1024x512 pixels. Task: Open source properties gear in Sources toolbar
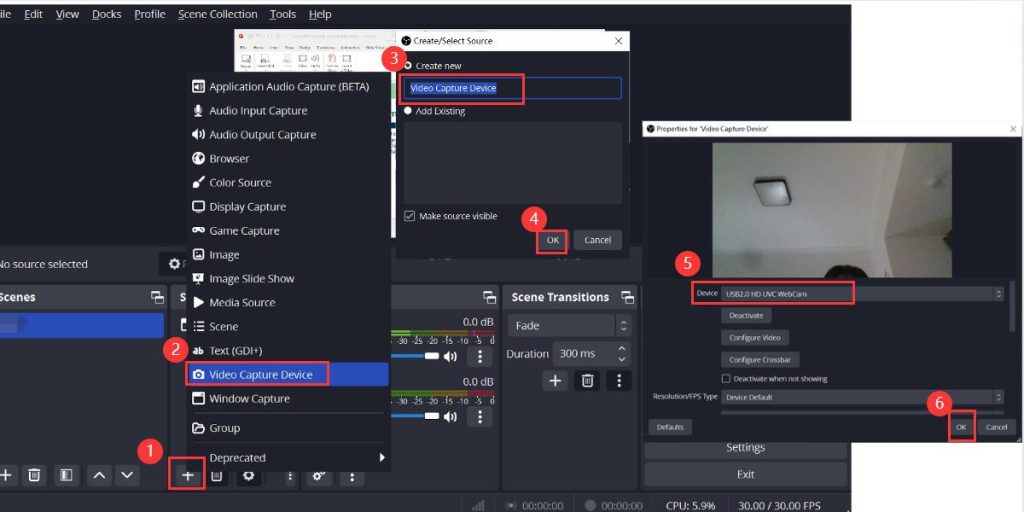[248, 475]
